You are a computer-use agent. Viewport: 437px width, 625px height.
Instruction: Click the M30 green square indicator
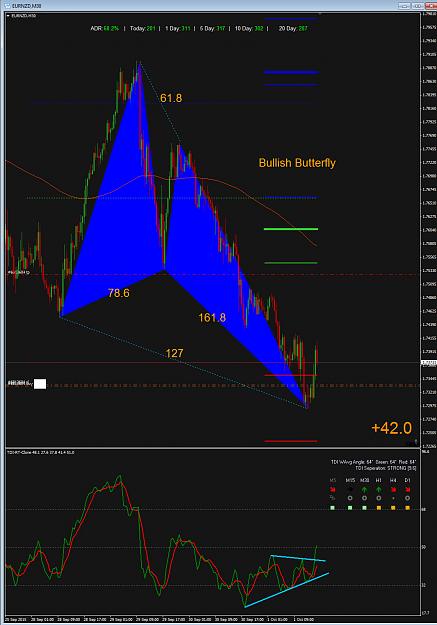click(364, 508)
